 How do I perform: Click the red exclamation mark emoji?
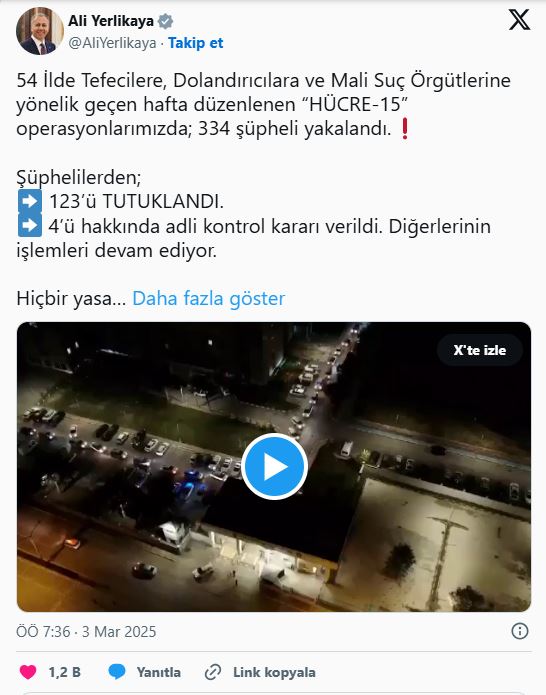point(404,129)
